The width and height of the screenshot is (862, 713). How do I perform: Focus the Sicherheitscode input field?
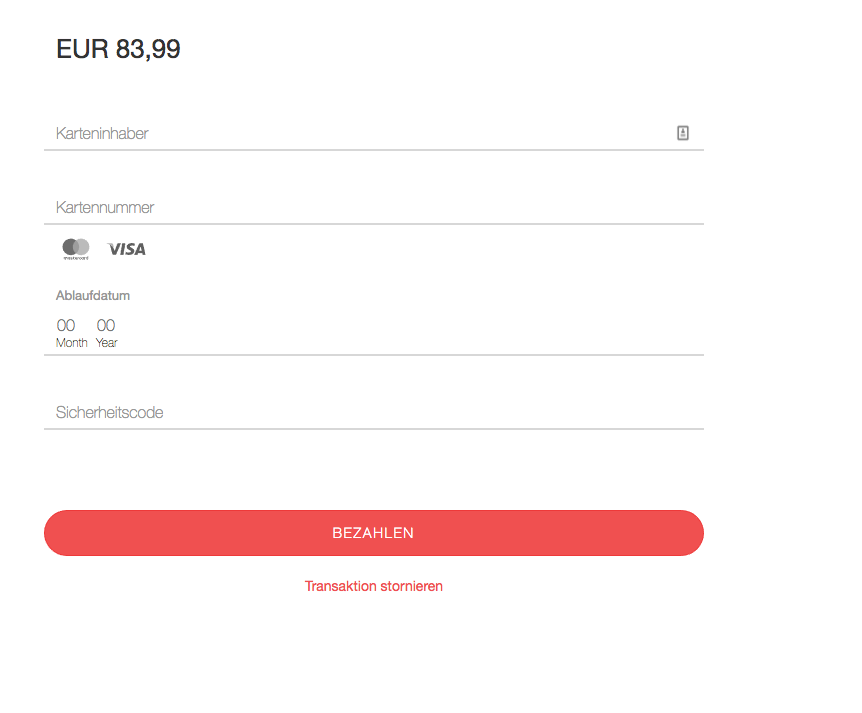tap(374, 413)
